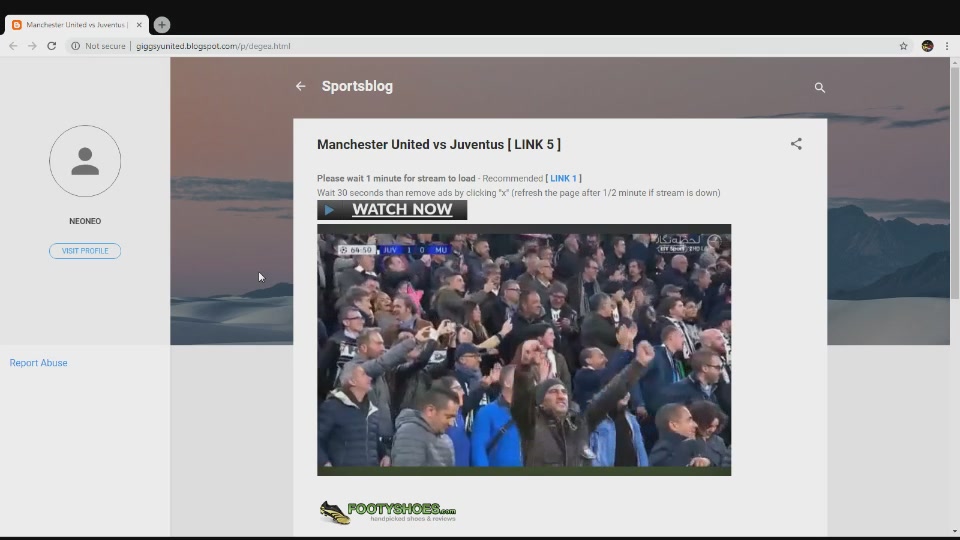
Task: Click the Sportsblog back arrow
Action: click(300, 86)
